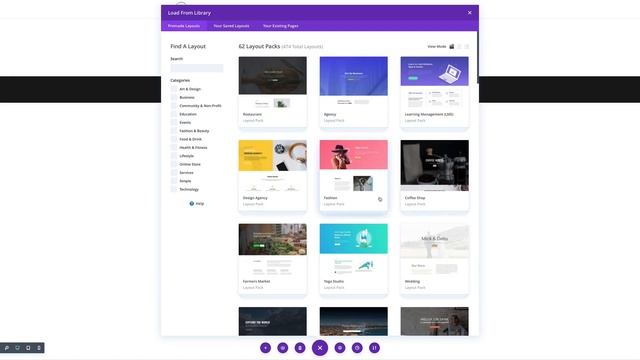Screen dimensions: 640x360
Task: Click the Coffee Shop pack name text
Action: click(415, 198)
